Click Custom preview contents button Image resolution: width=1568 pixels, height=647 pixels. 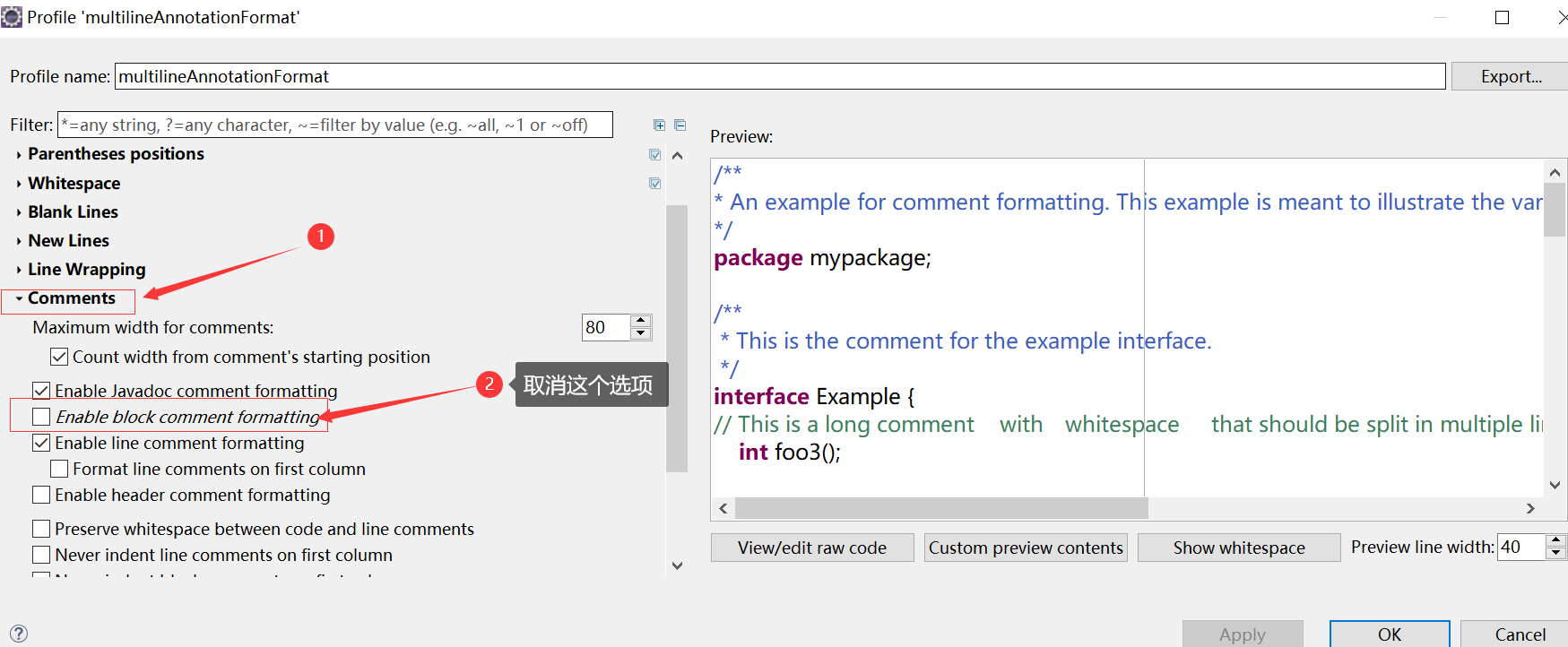click(1026, 548)
